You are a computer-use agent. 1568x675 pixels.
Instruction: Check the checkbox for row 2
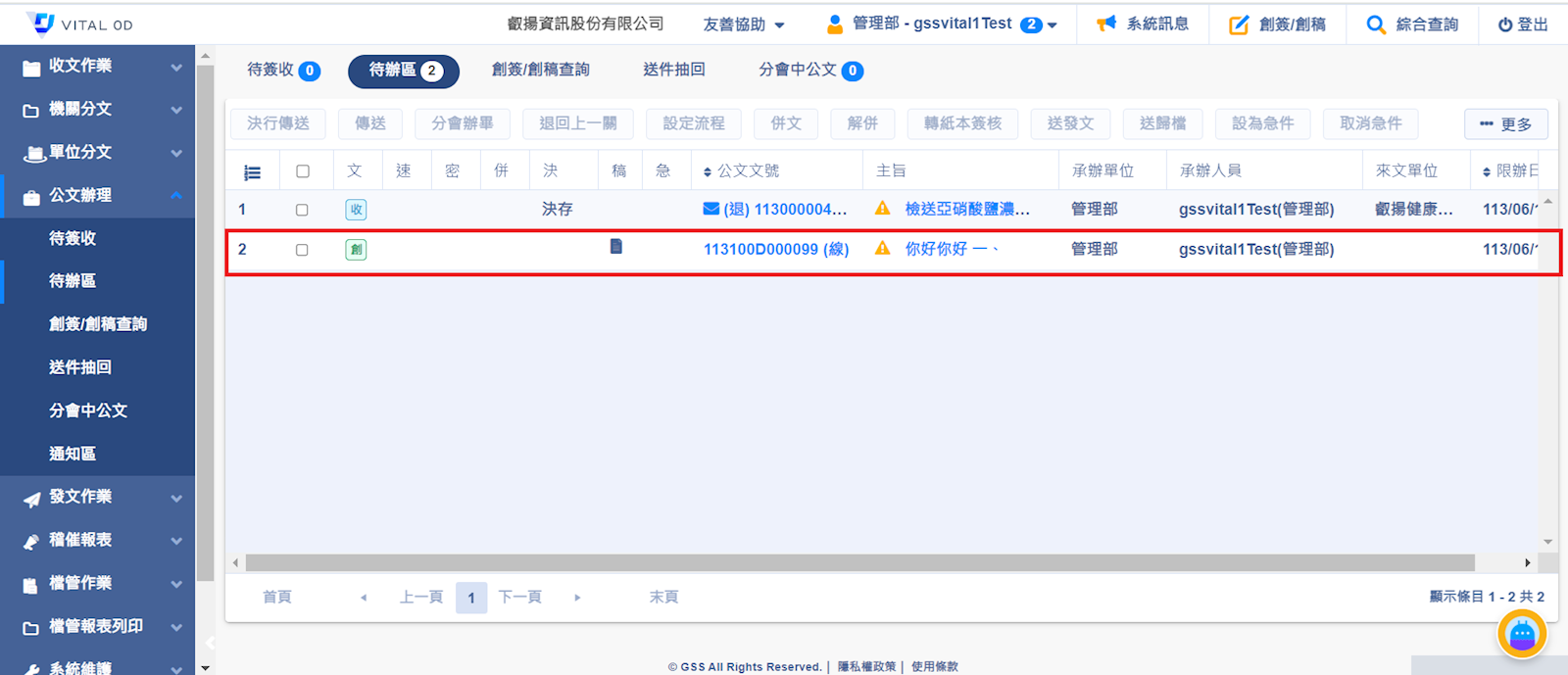[x=302, y=250]
